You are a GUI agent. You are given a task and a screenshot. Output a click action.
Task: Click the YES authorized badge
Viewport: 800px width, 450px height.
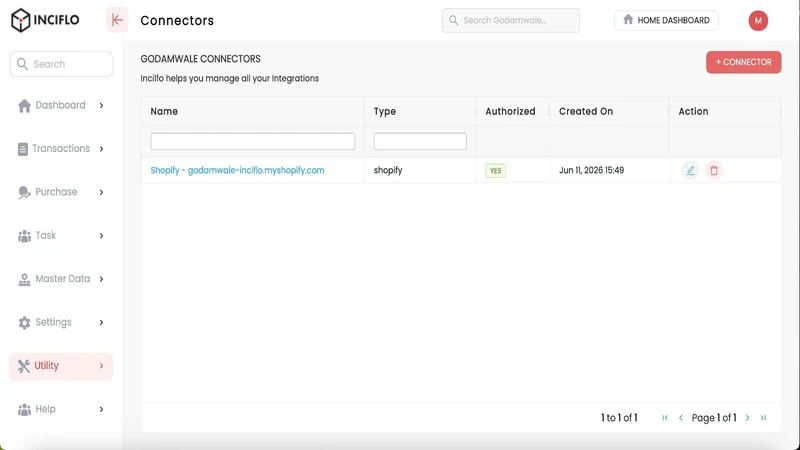pos(495,171)
